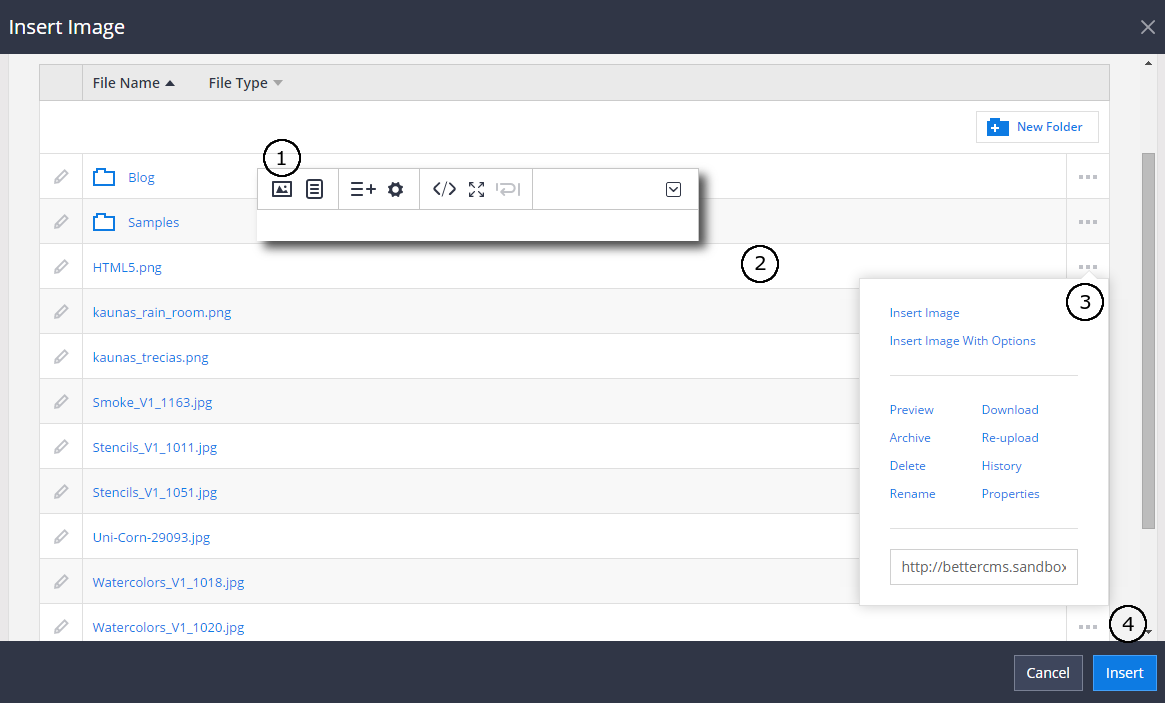This screenshot has height=703, width=1165.
Task: Click the New Folder button
Action: tap(1037, 127)
